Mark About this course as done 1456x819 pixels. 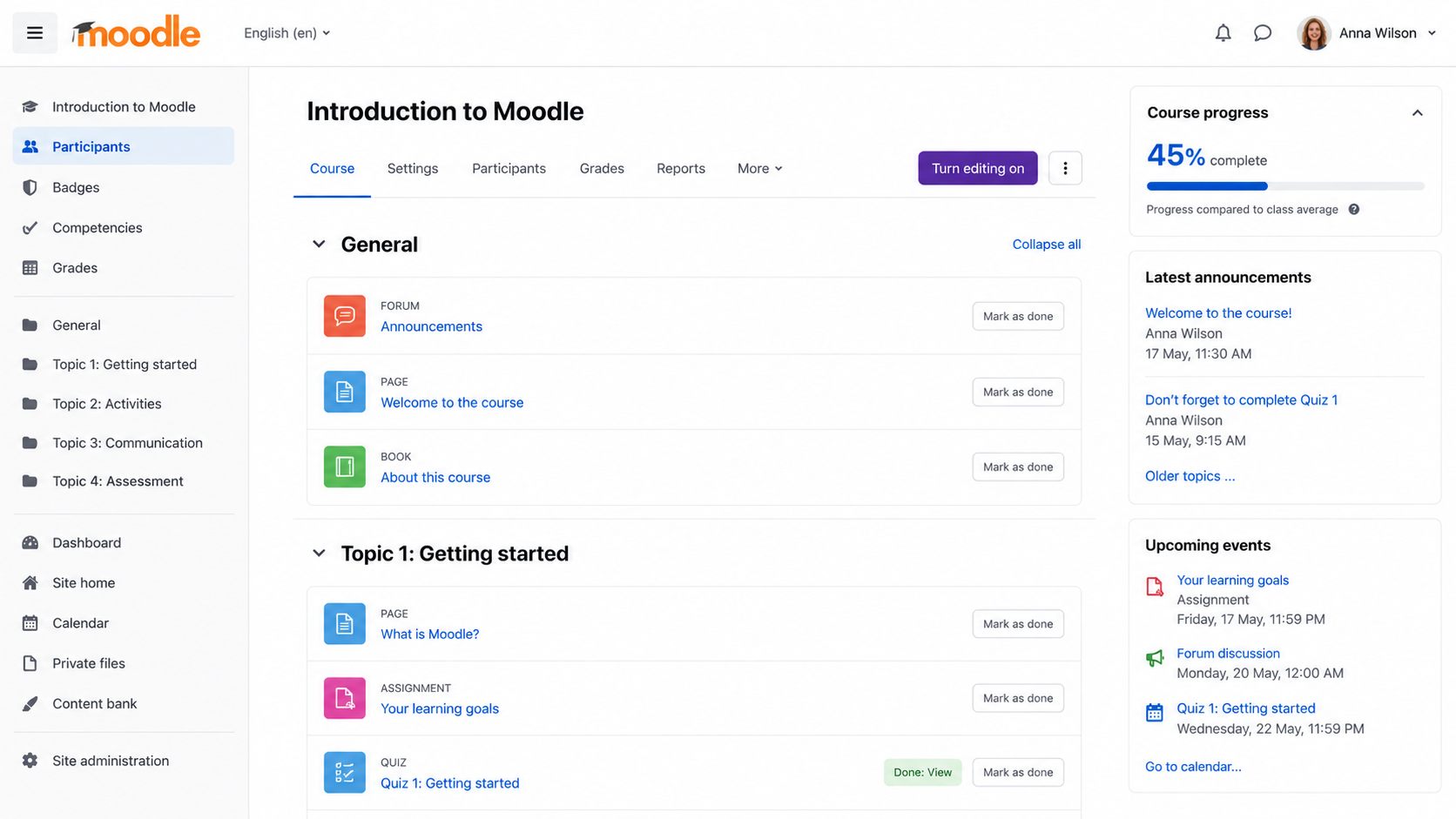[x=1018, y=467]
